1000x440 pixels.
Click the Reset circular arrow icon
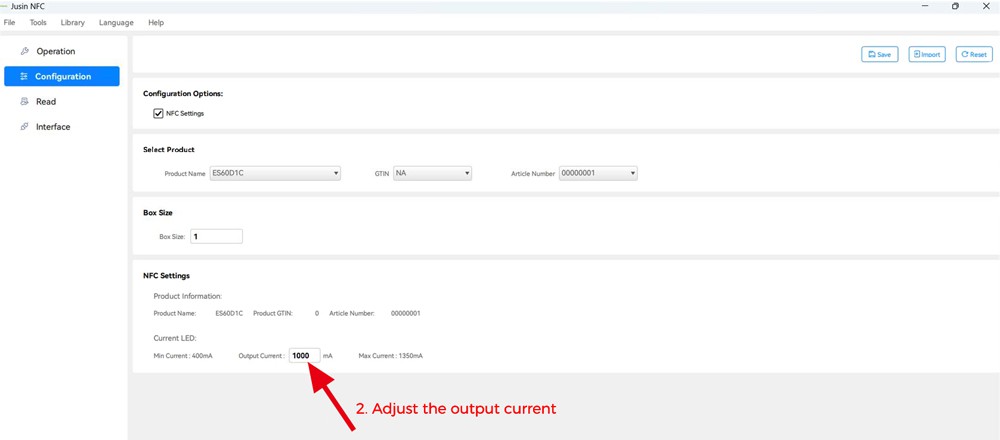coord(965,54)
